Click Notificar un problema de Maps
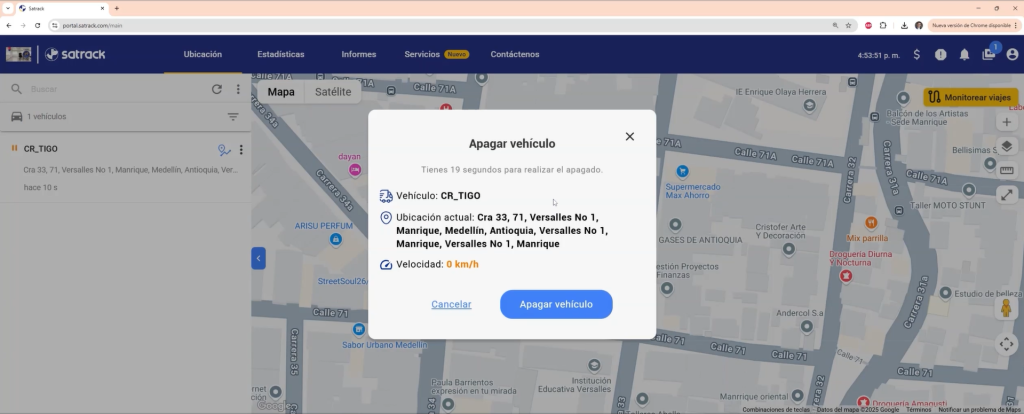 980,409
